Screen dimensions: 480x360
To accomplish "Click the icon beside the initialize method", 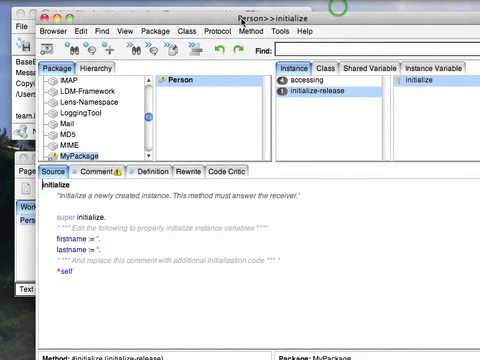I will point(399,80).
